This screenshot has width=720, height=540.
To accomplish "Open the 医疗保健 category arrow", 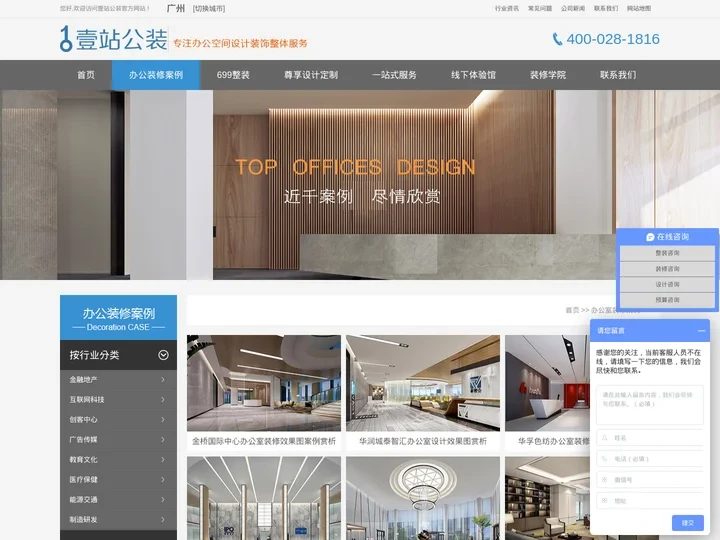I will (163, 479).
